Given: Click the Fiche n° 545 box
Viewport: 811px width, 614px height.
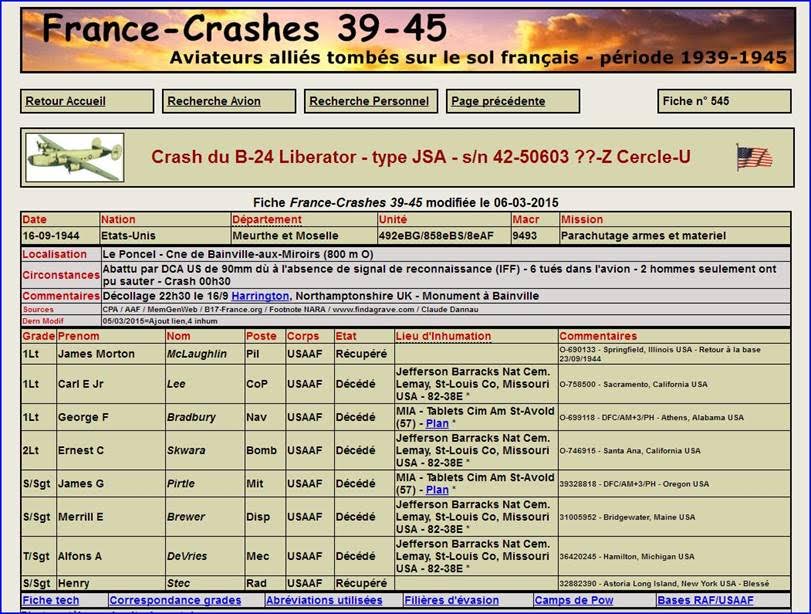Looking at the screenshot, I should click(724, 101).
